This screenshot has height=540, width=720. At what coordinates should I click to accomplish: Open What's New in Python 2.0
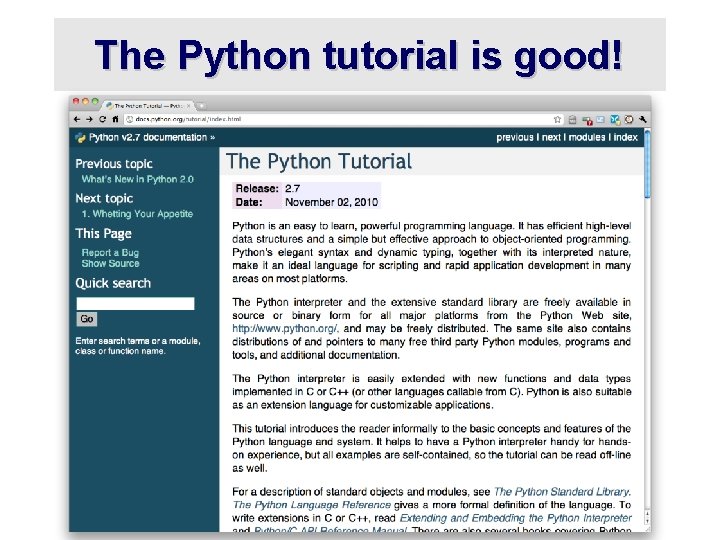click(138, 179)
